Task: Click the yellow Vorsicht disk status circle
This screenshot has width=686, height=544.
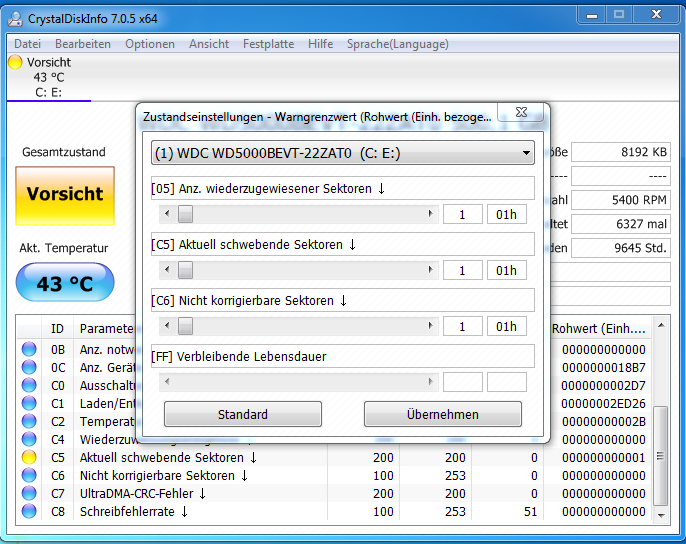Action: [x=15, y=62]
